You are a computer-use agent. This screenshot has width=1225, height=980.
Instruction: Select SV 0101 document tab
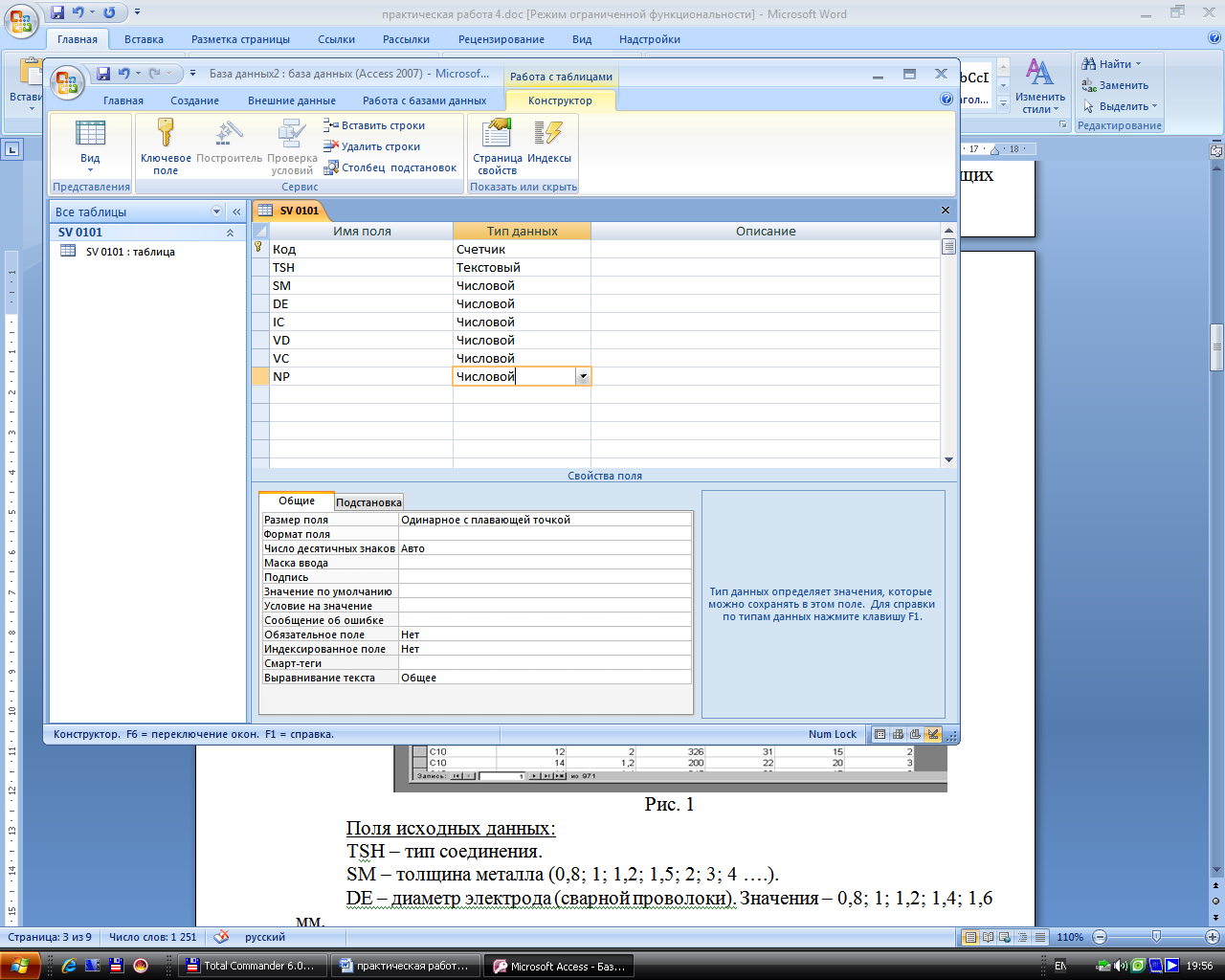290,211
